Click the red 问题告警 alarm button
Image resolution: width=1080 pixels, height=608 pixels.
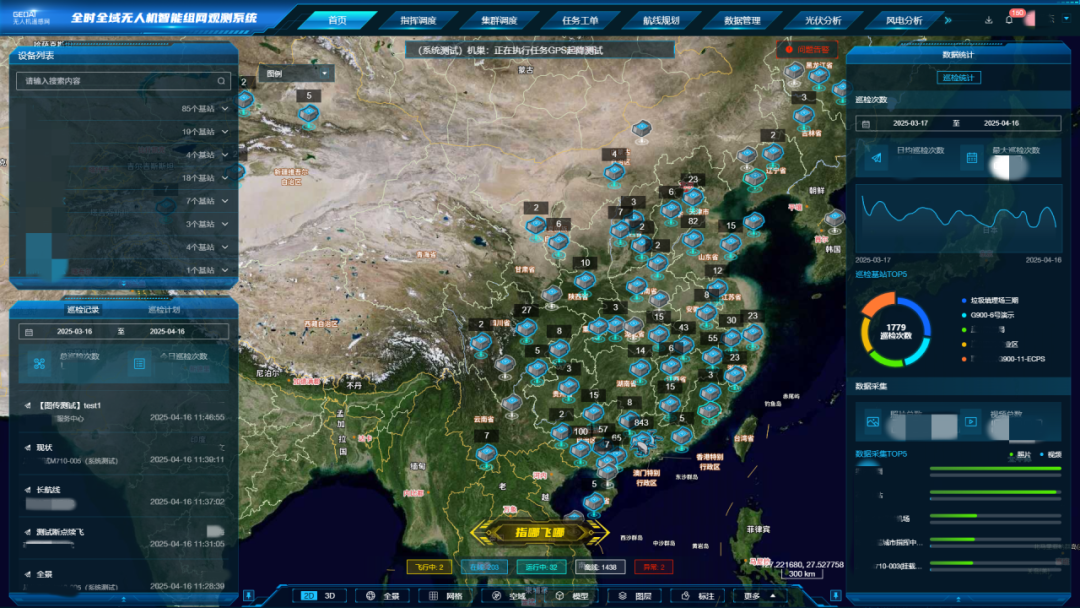tap(807, 48)
